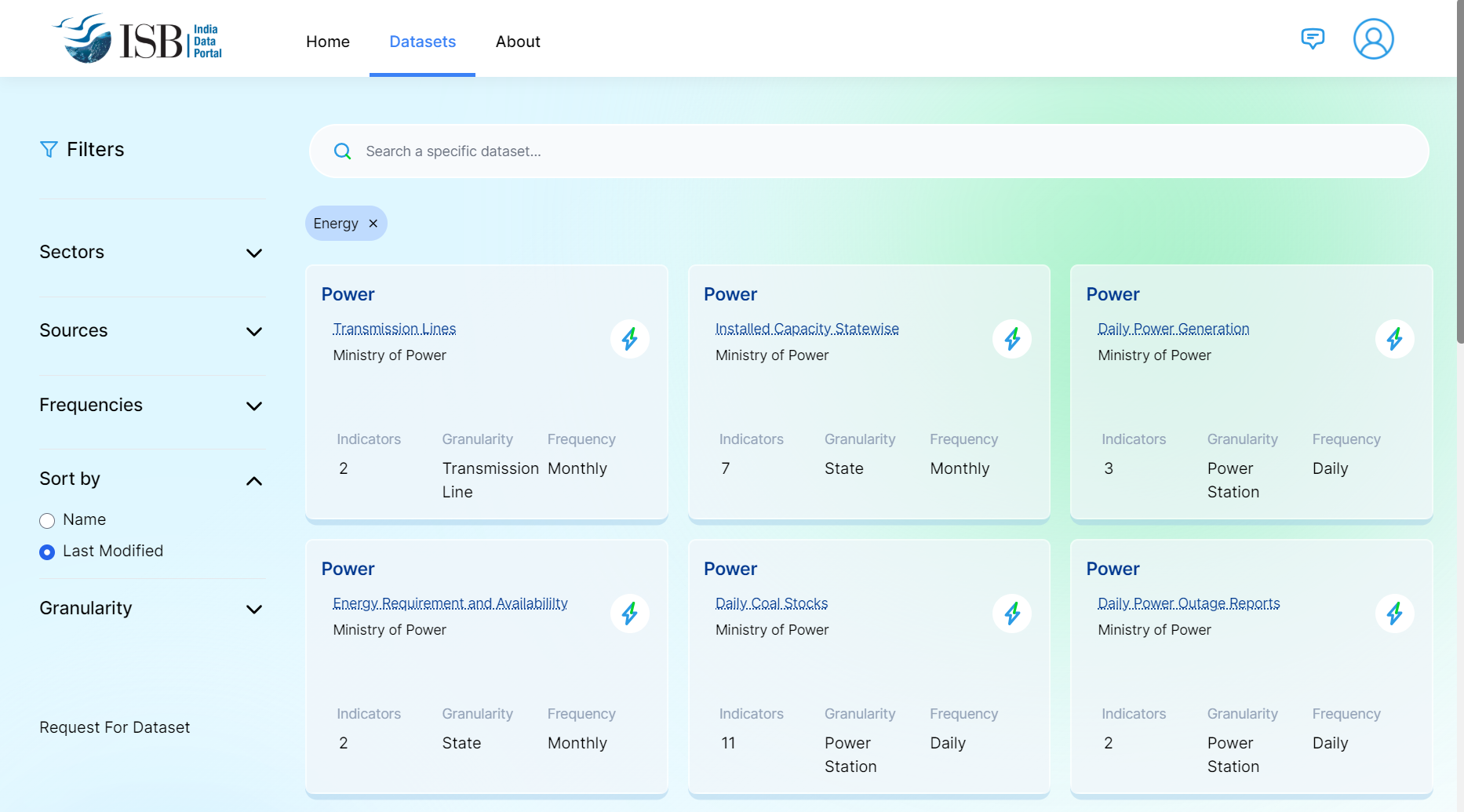Remove the Energy filter chip

point(373,224)
